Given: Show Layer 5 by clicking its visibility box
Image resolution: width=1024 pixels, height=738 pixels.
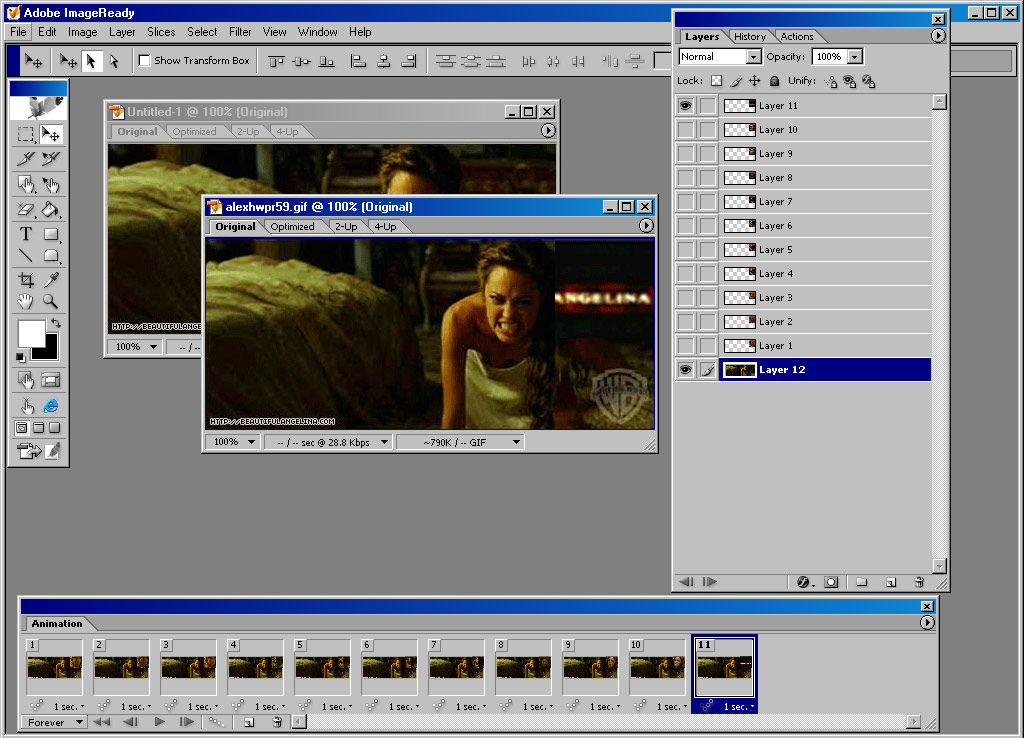Looking at the screenshot, I should [x=685, y=250].
